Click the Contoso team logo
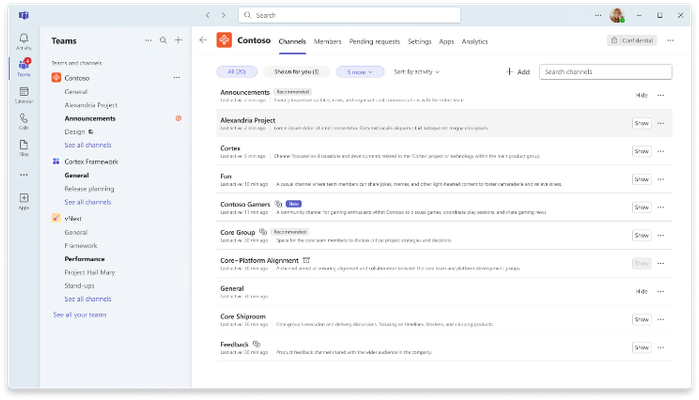699x400 pixels. point(224,40)
